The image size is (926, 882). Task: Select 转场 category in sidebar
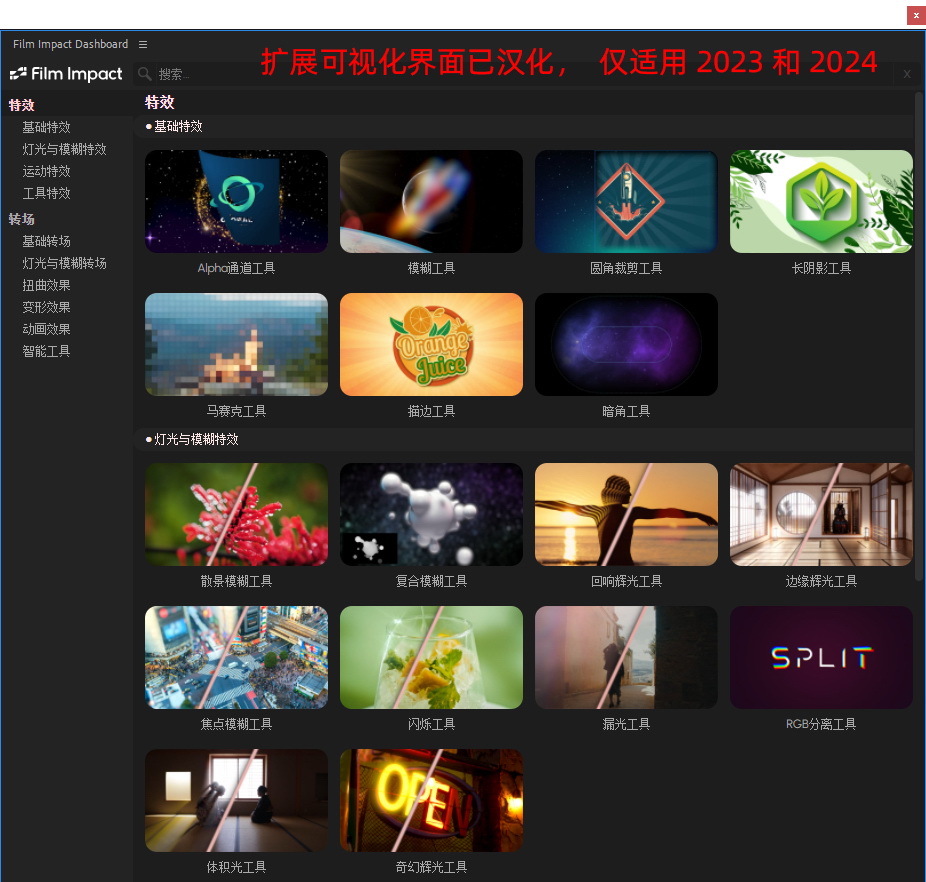[22, 219]
